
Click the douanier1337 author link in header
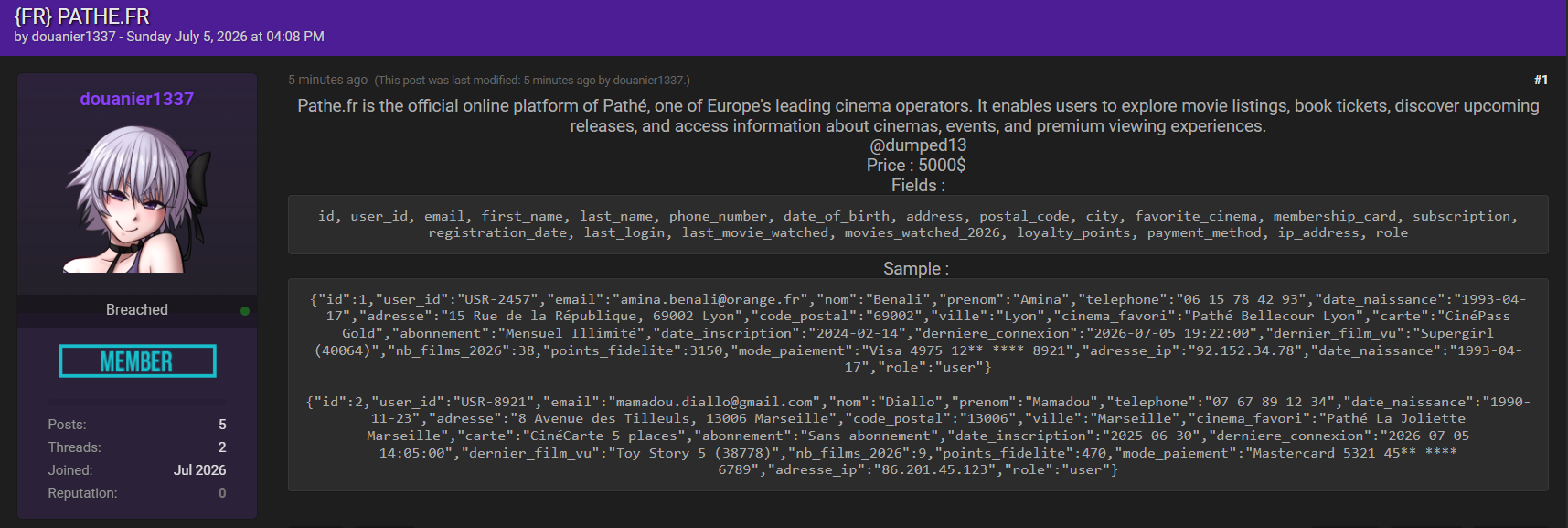[73, 37]
